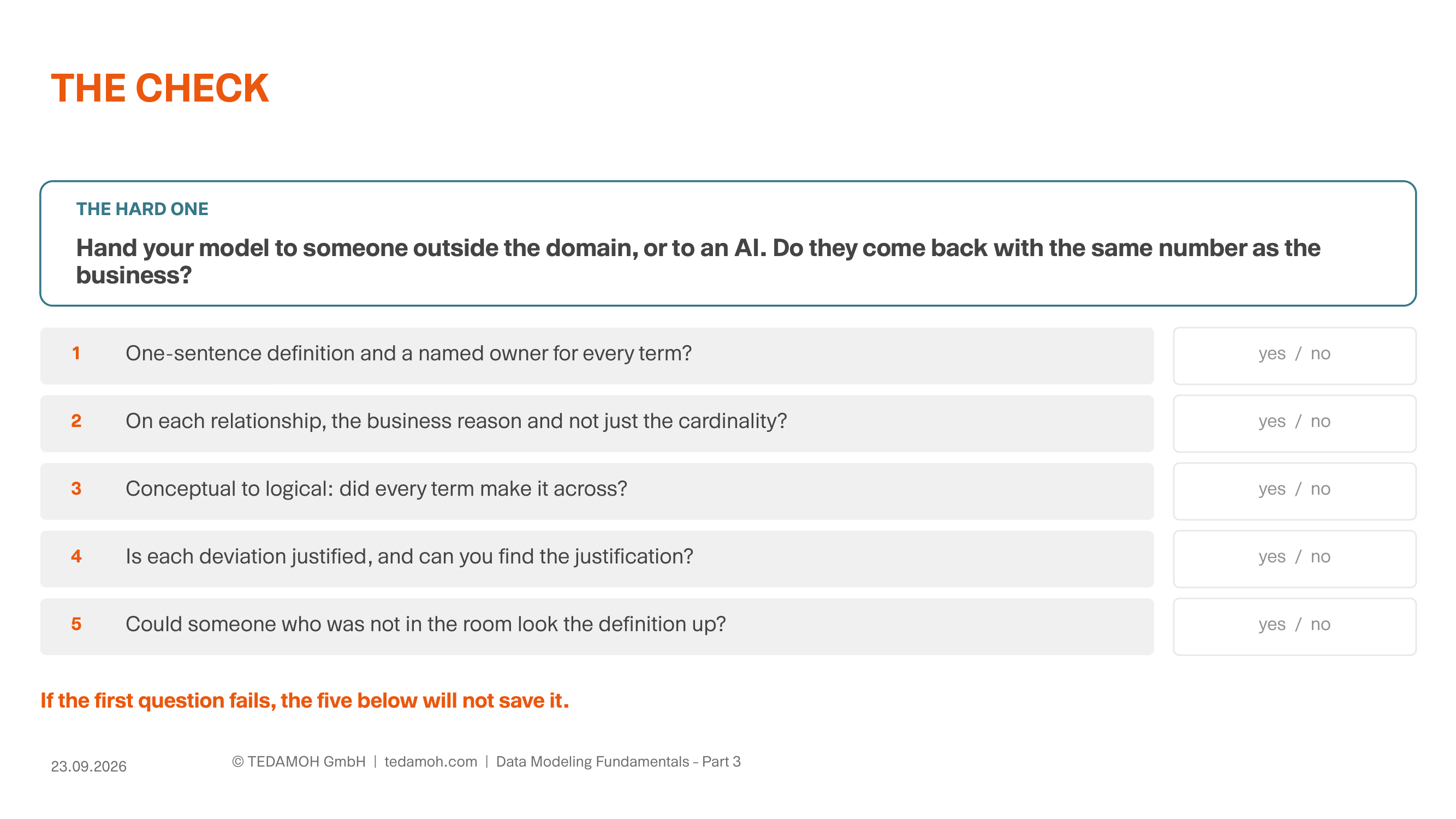Click the 'On each relationship' question row

(597, 423)
